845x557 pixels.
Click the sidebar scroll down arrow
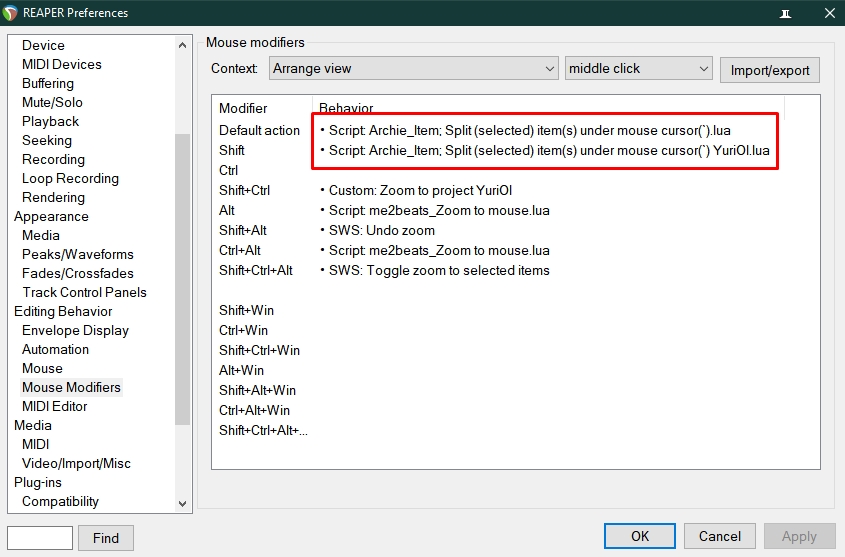pos(183,504)
